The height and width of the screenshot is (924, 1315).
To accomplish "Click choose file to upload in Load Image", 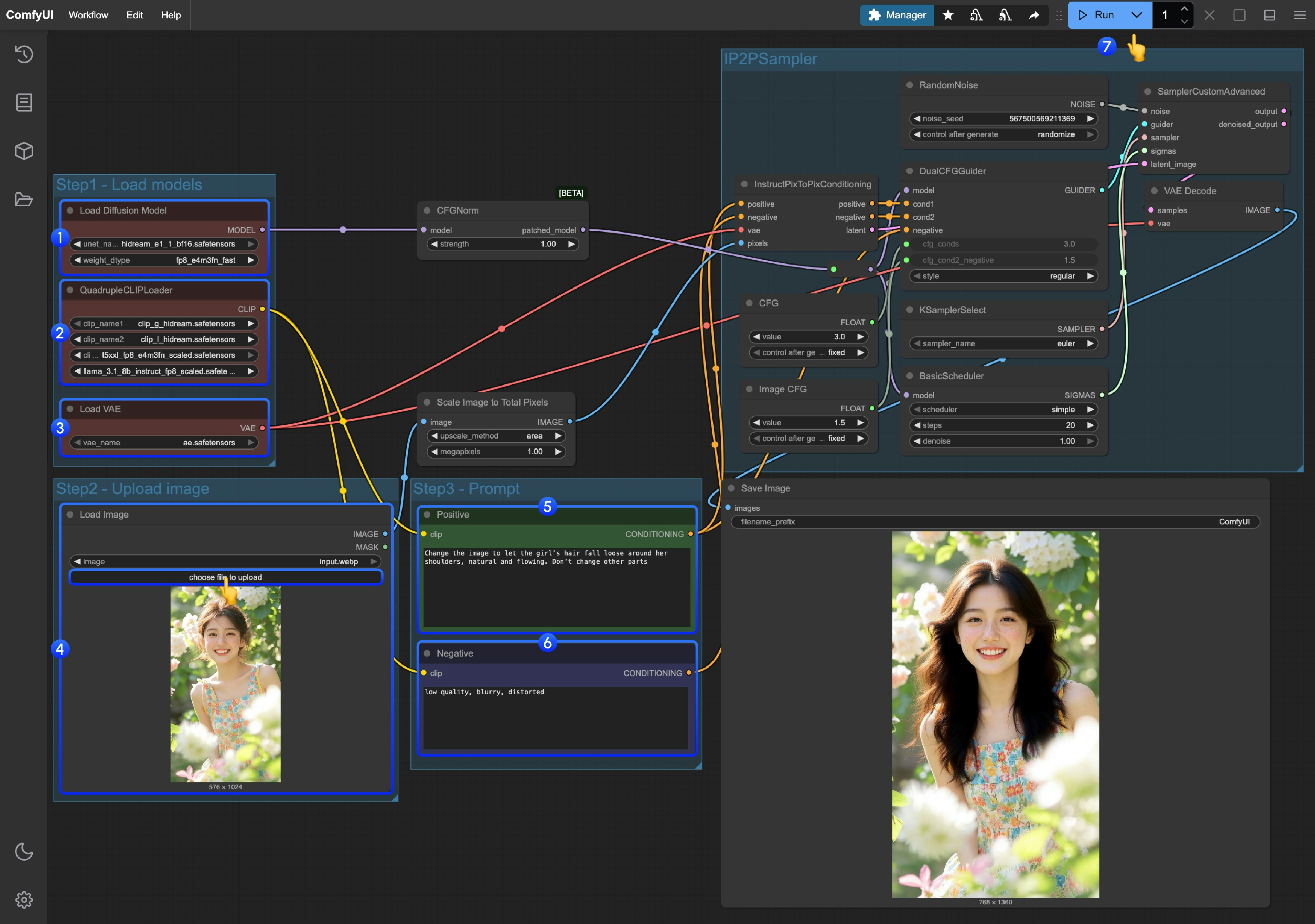I will click(x=226, y=577).
